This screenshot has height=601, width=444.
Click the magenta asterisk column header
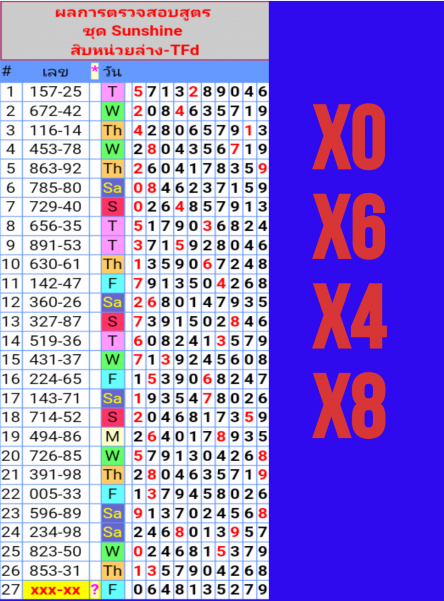pyautogui.click(x=95, y=71)
